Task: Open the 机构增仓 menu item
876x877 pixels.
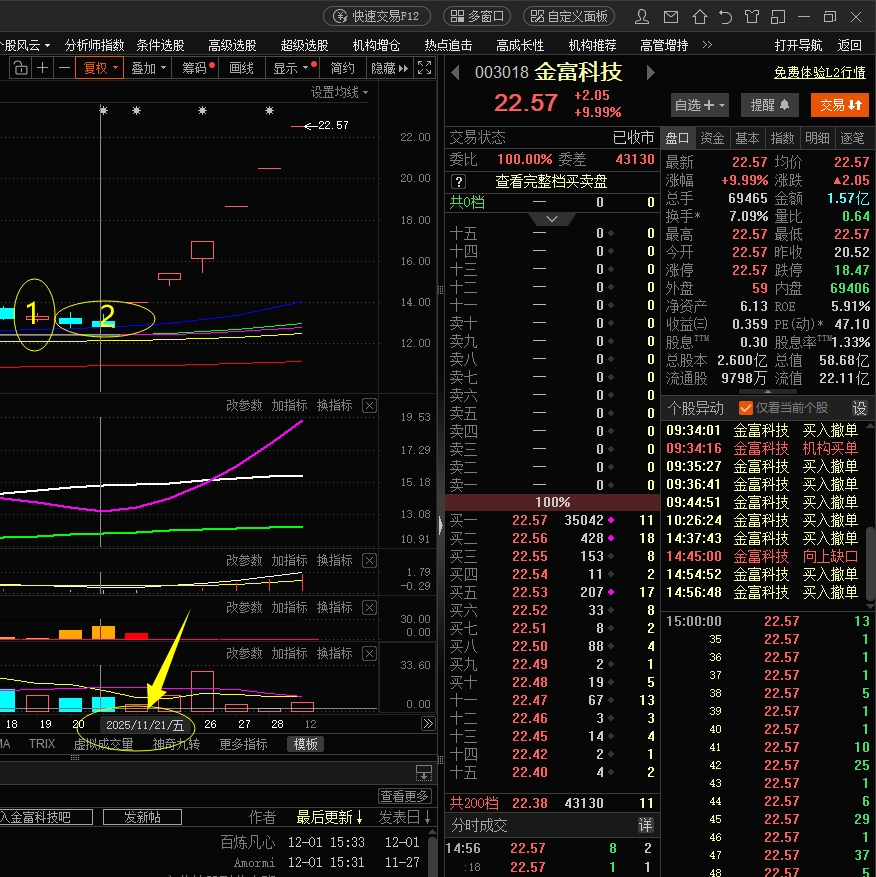Action: coord(376,45)
